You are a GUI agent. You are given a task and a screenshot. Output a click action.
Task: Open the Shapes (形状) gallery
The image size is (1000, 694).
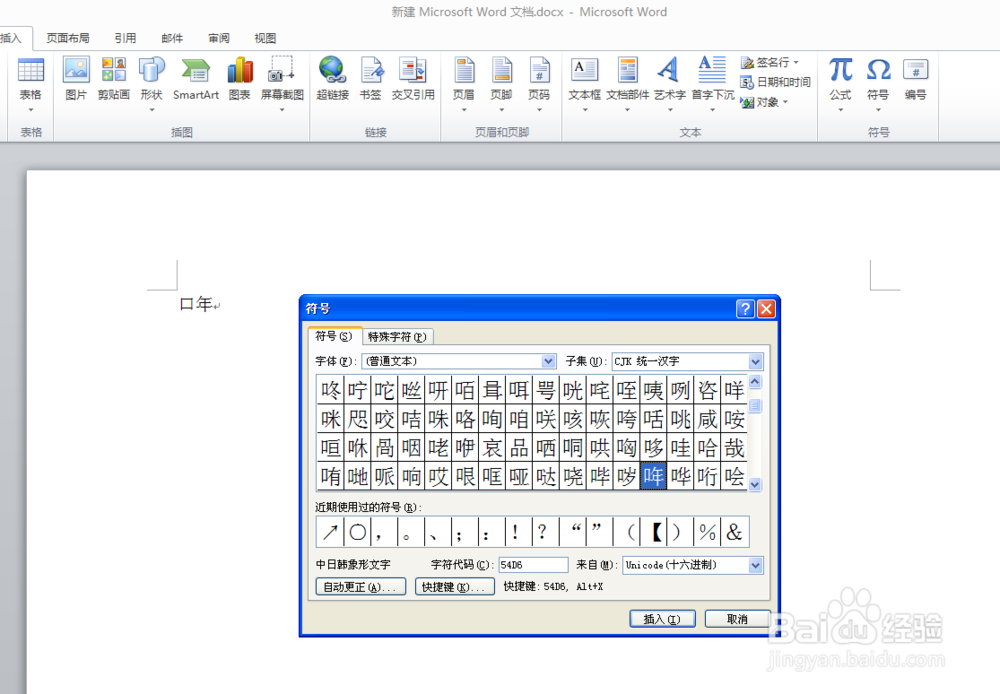[x=152, y=79]
